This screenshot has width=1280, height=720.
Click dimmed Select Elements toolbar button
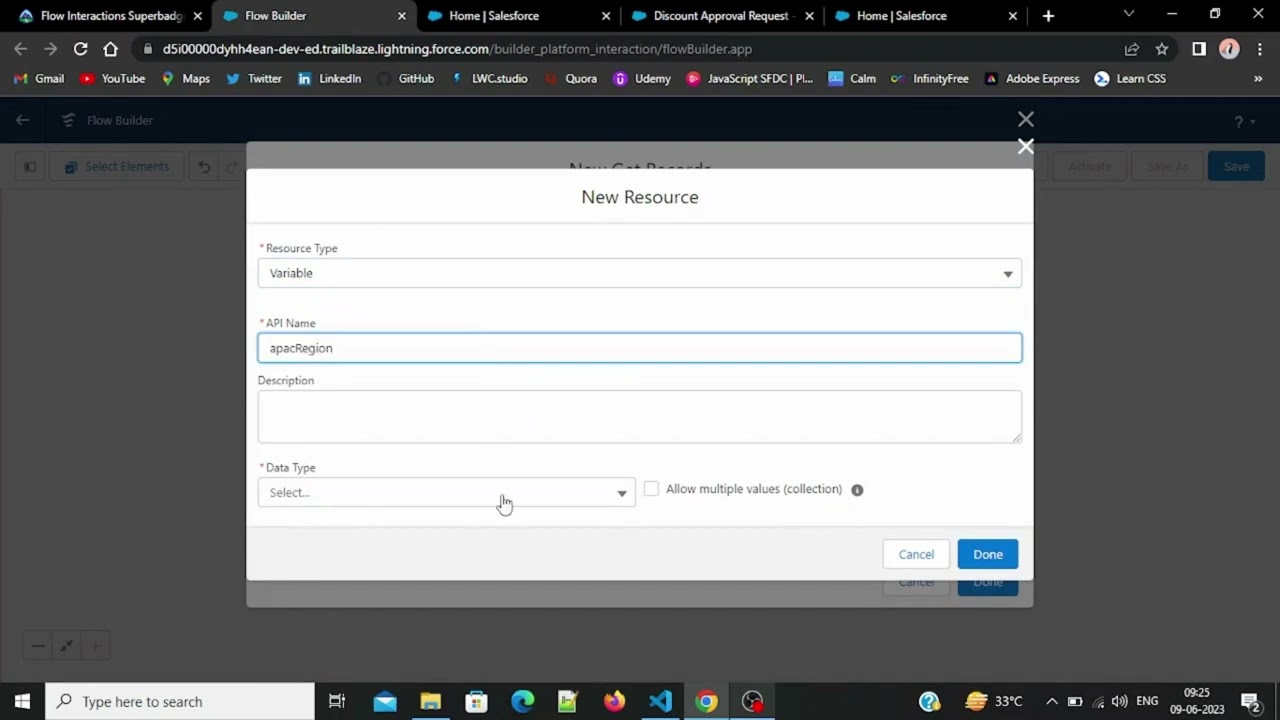coord(117,166)
